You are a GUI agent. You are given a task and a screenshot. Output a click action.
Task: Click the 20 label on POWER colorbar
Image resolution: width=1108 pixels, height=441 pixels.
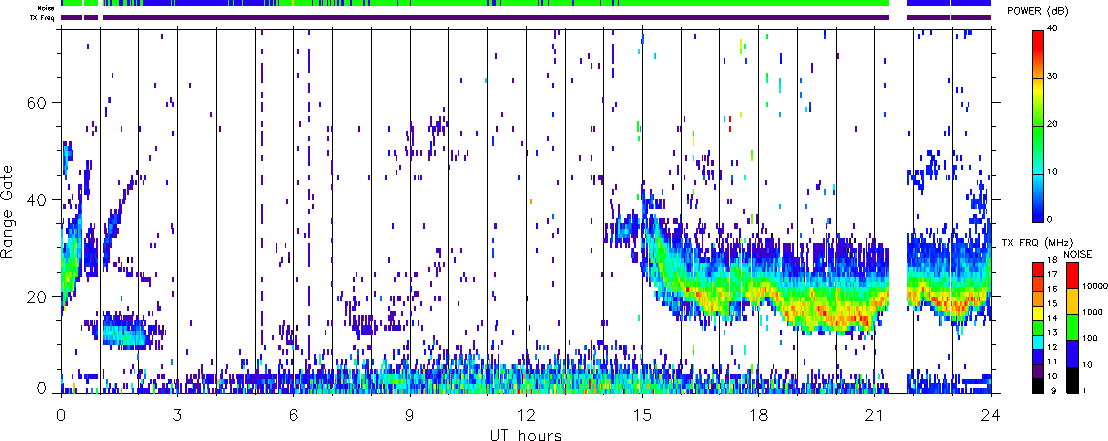coord(1054,124)
